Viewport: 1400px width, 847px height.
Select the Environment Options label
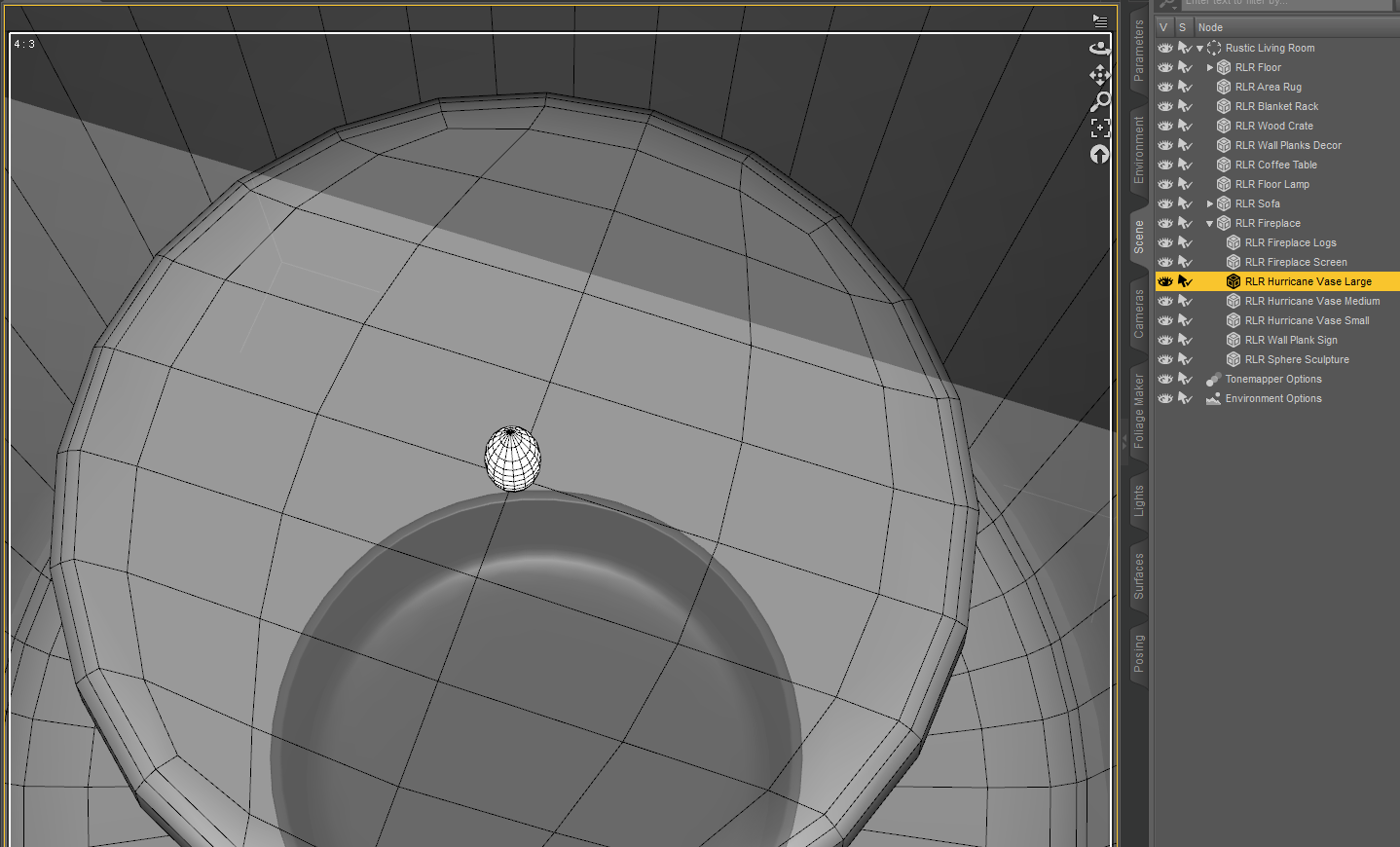(x=1273, y=398)
